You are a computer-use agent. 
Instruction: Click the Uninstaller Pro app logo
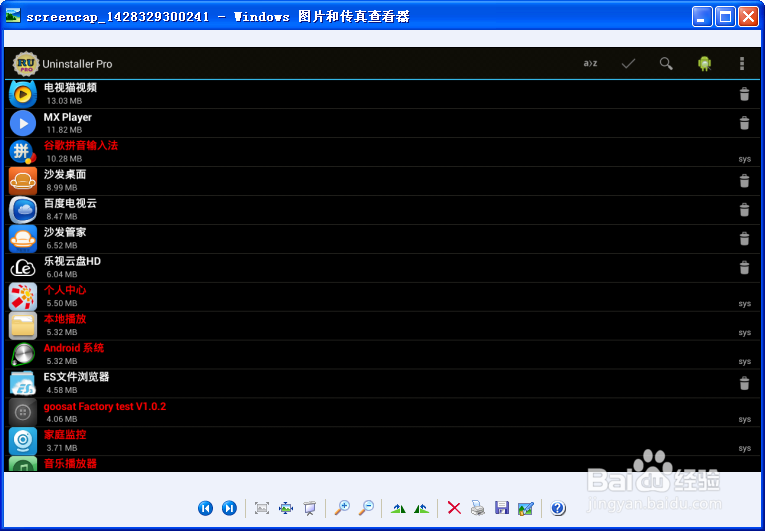[26, 63]
